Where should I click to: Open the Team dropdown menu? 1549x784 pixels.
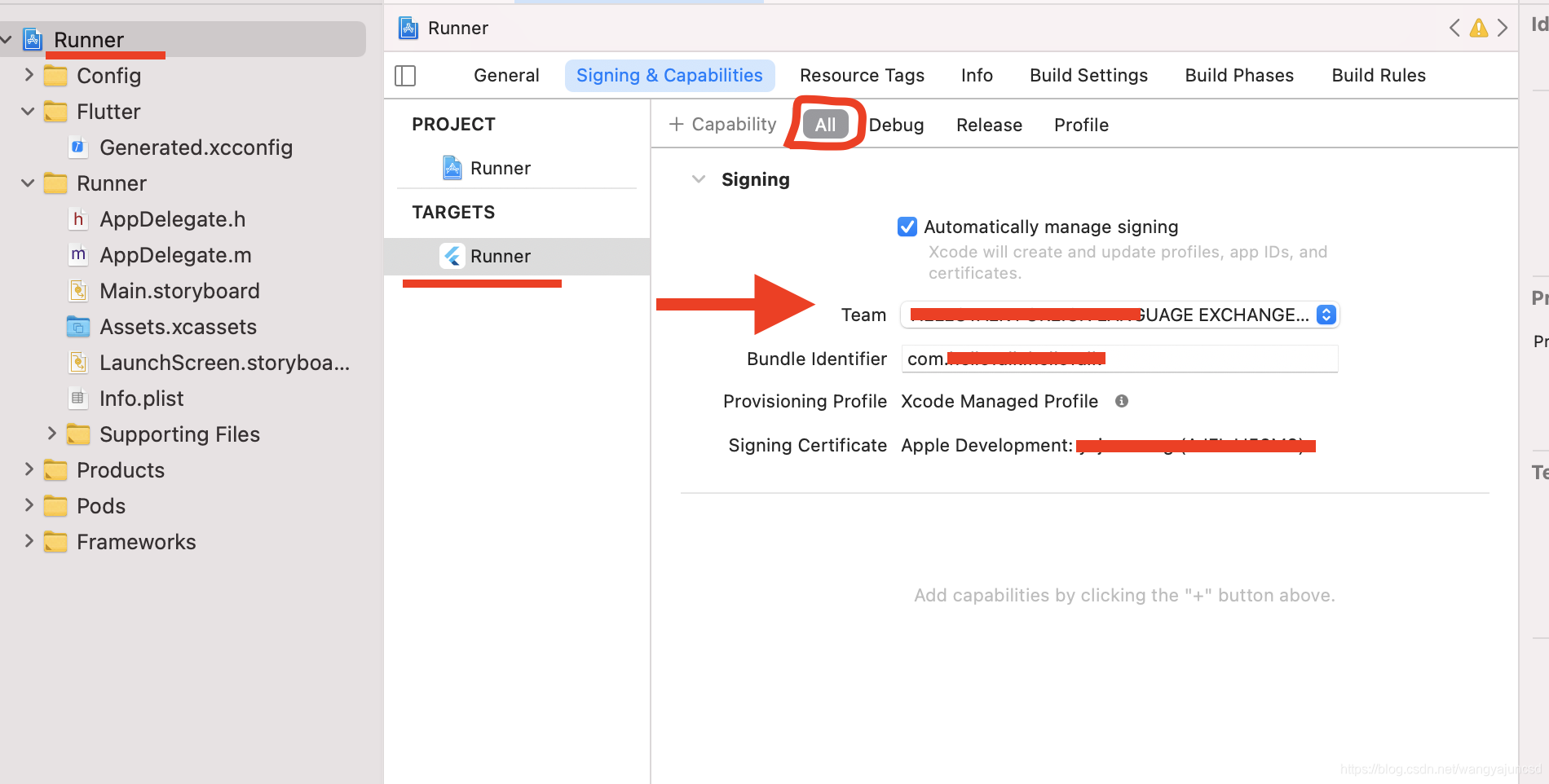1119,315
